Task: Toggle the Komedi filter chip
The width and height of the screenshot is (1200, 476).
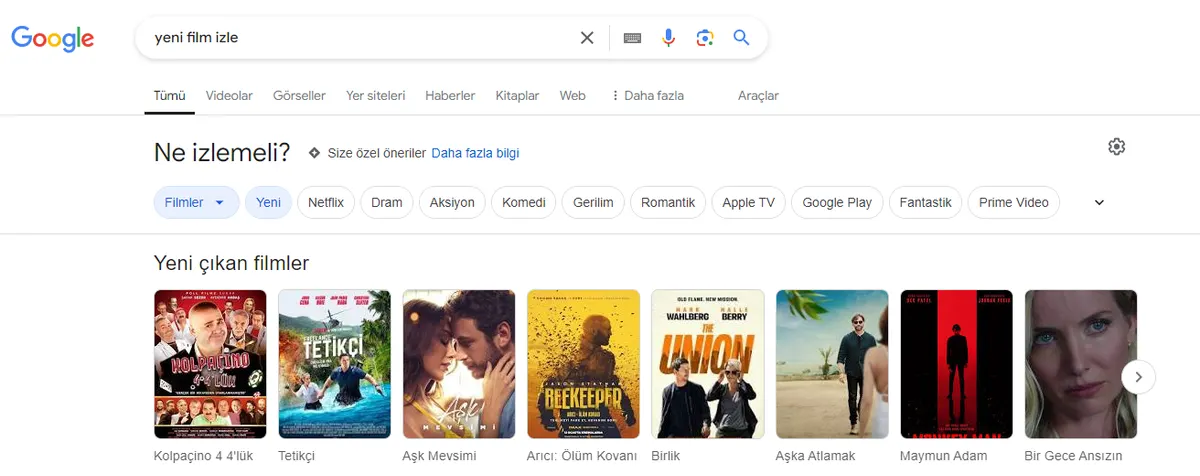Action: [x=524, y=202]
